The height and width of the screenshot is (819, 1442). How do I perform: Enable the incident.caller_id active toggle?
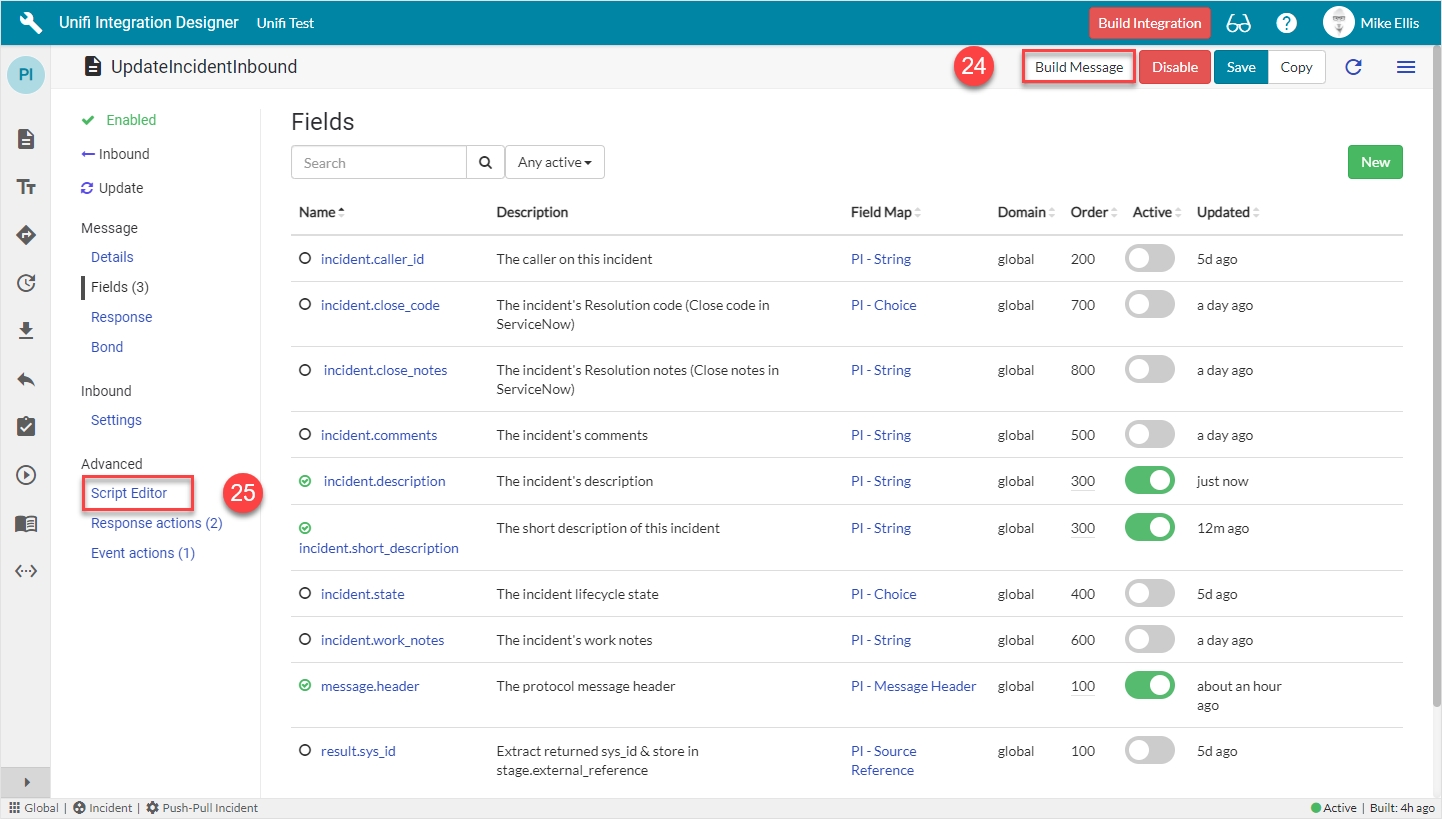[x=1149, y=259]
